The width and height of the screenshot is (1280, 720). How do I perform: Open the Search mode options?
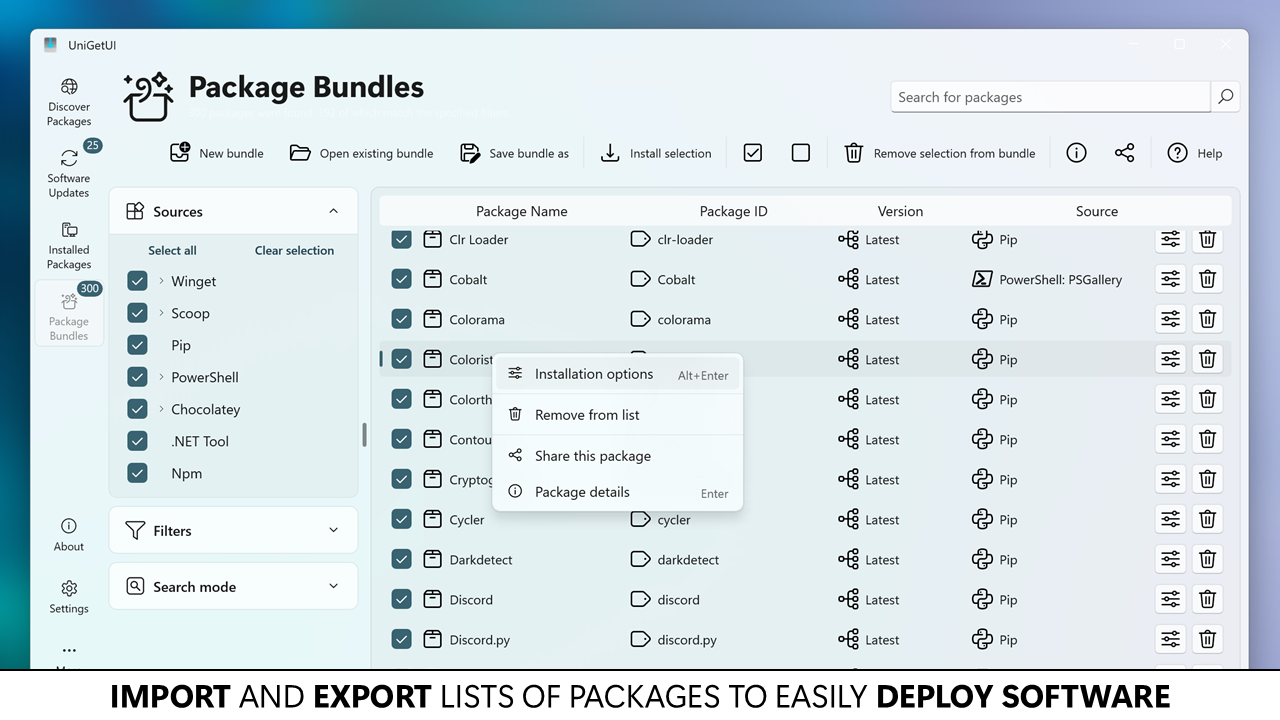click(233, 586)
